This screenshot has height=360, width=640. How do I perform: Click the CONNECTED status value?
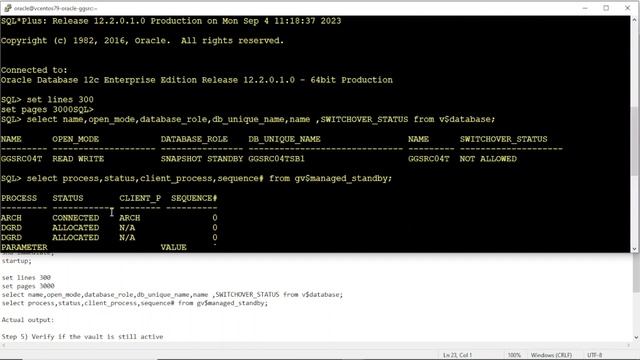[76, 218]
